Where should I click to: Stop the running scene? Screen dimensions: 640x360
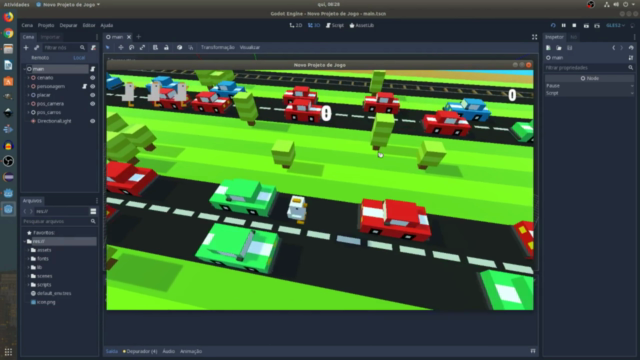574,25
